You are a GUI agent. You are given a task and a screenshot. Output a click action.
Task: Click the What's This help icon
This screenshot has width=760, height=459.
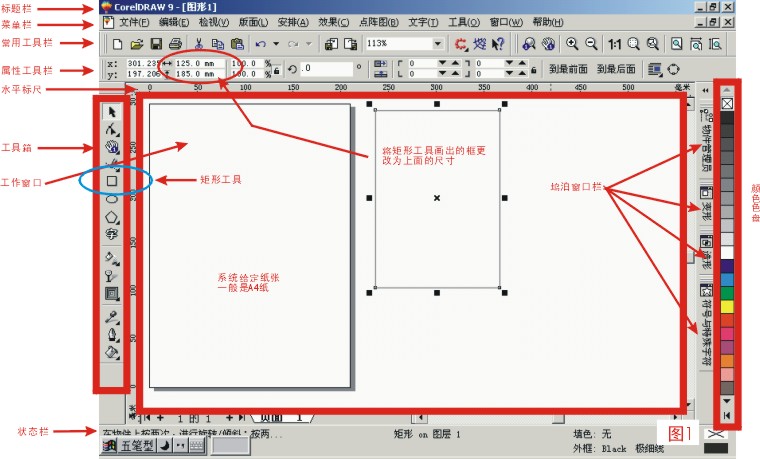pos(498,44)
